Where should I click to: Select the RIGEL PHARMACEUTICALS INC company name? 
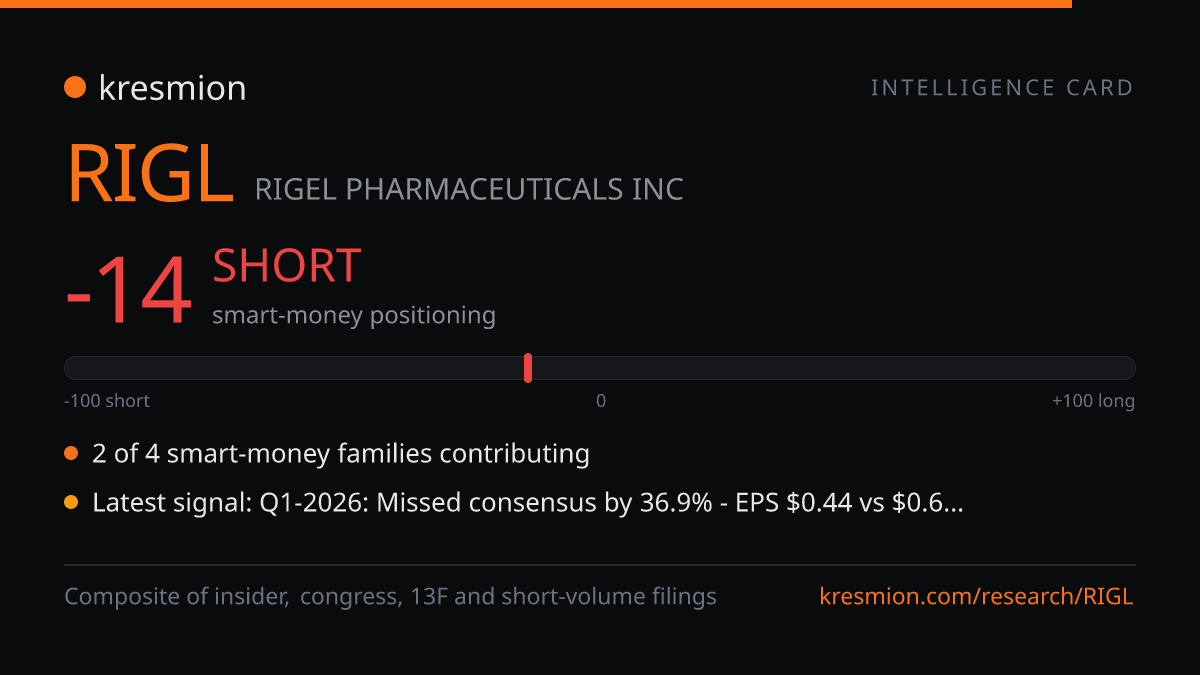point(469,189)
